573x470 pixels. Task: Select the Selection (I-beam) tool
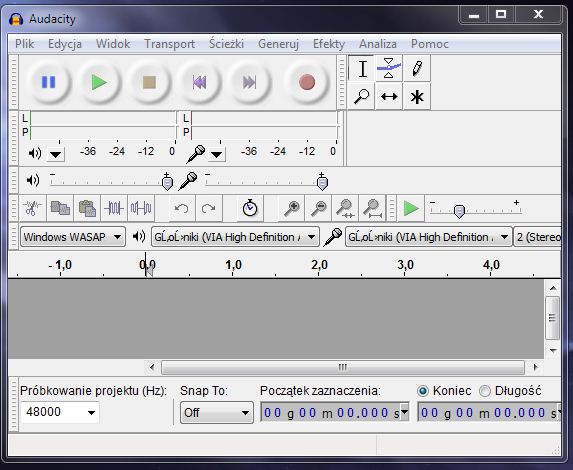[x=362, y=68]
